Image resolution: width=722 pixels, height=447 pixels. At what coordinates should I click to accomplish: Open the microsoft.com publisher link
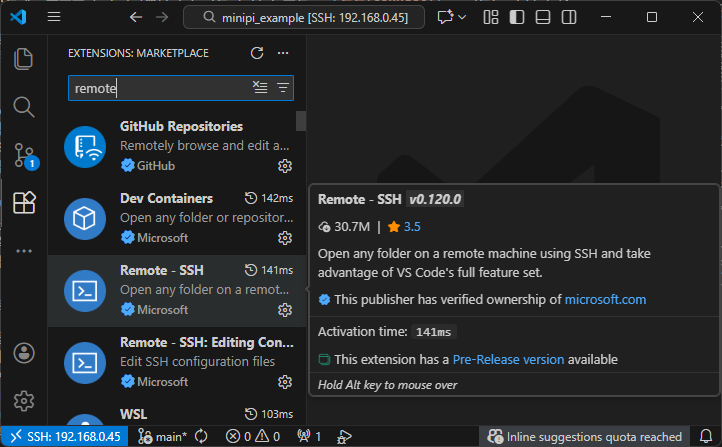click(606, 300)
